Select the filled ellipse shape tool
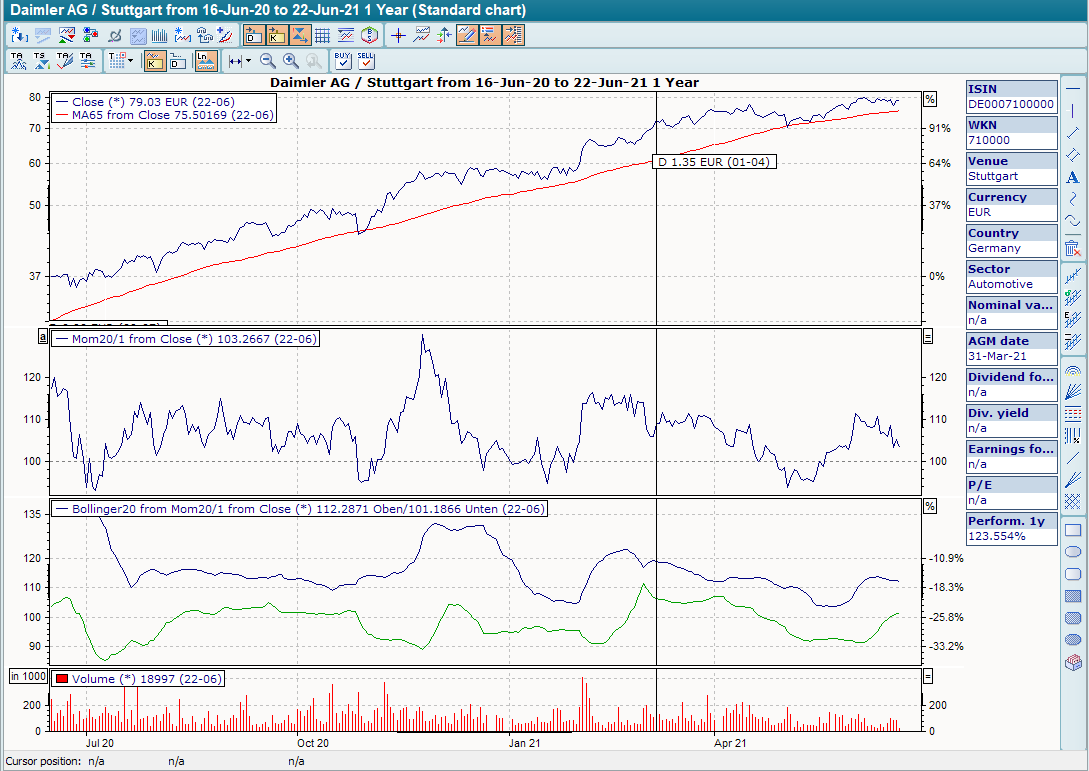Viewport: 1089px width, 771px height. coord(1073,640)
